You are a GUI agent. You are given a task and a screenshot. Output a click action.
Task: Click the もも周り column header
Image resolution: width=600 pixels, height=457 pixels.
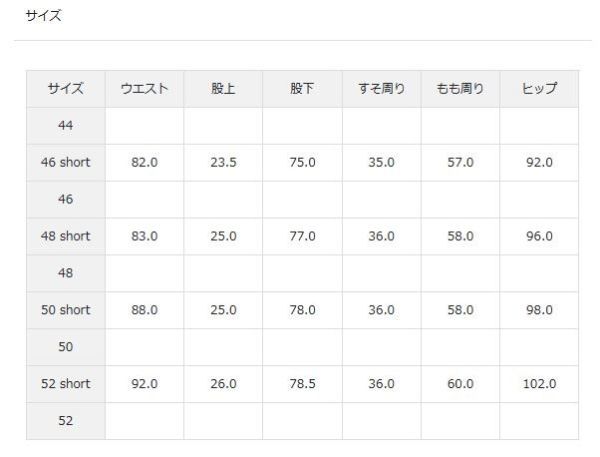point(460,89)
